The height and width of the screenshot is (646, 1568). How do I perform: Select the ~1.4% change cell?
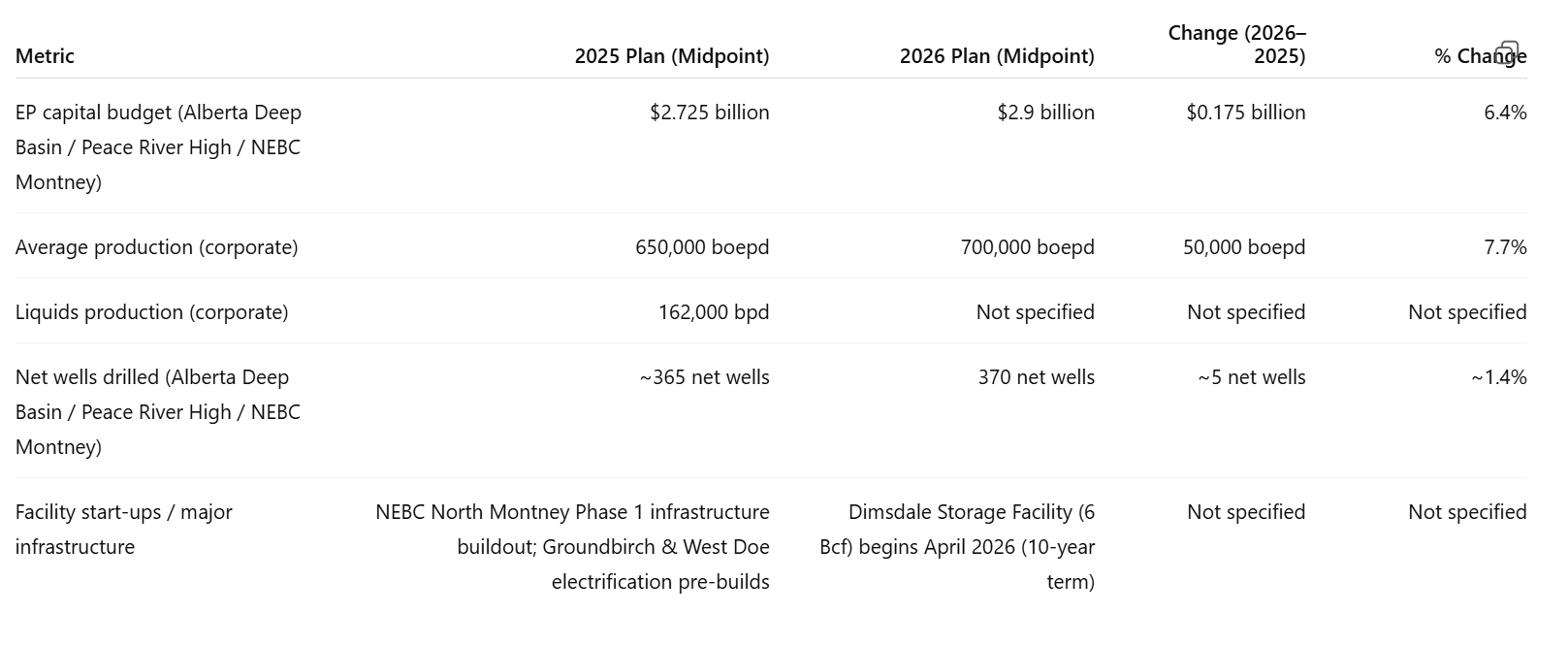[x=1499, y=377]
